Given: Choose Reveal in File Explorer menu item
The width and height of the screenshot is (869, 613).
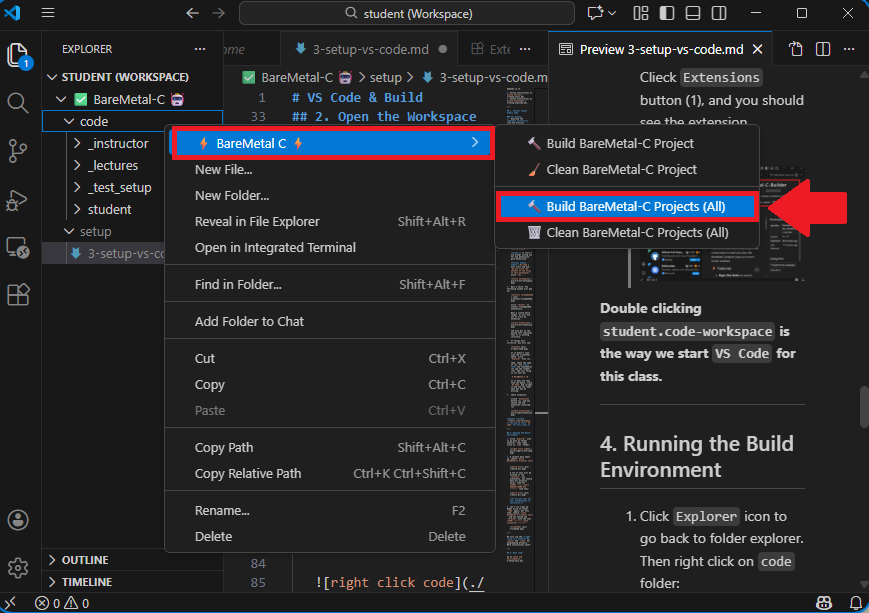Looking at the screenshot, I should coord(257,222).
